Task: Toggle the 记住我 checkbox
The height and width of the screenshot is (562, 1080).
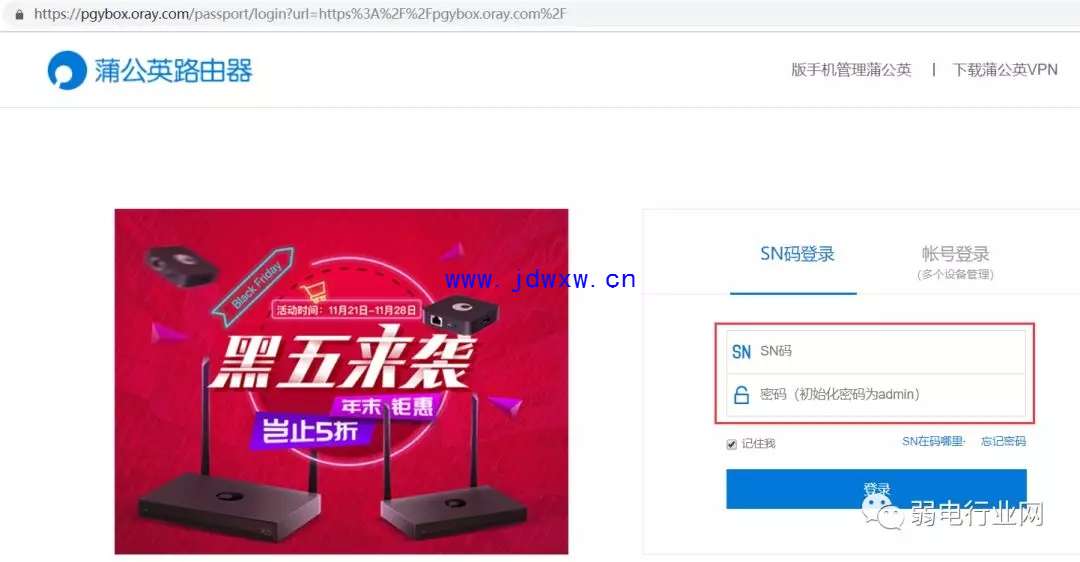Action: [731, 444]
